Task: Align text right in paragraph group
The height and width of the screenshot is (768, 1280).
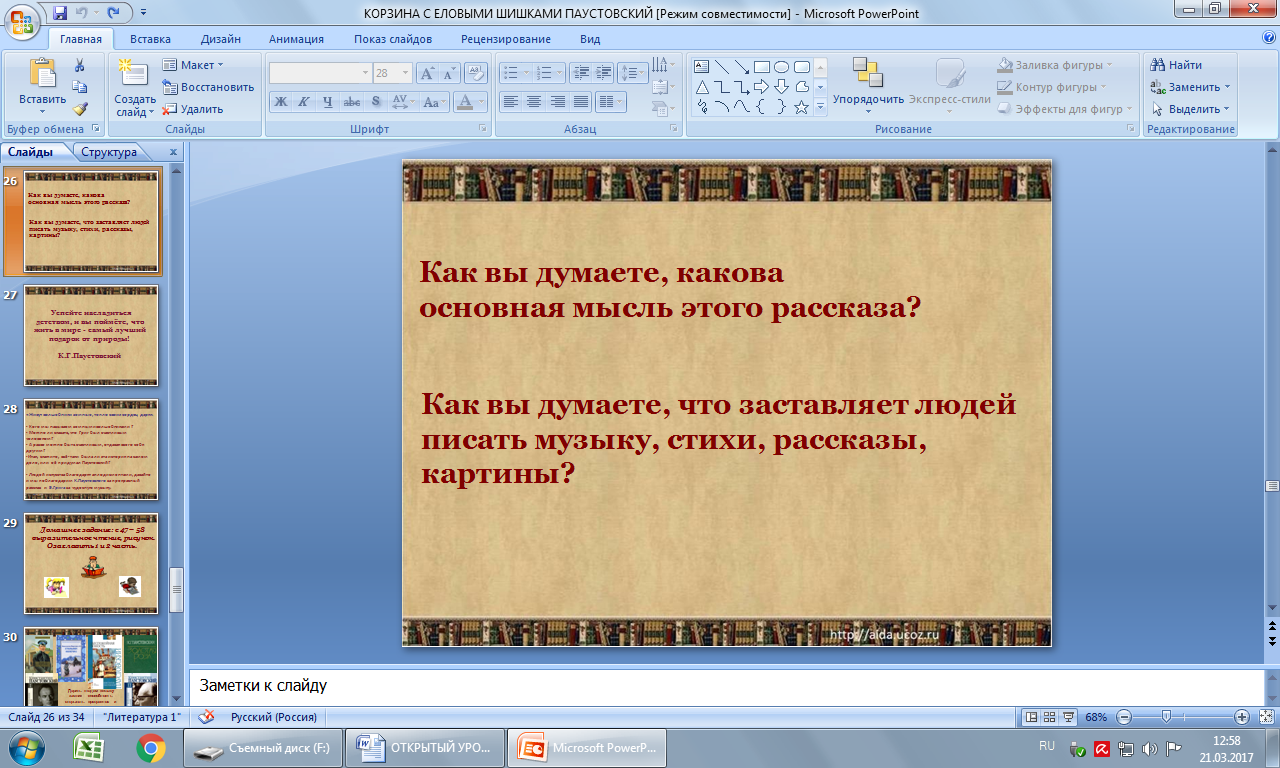Action: point(558,102)
